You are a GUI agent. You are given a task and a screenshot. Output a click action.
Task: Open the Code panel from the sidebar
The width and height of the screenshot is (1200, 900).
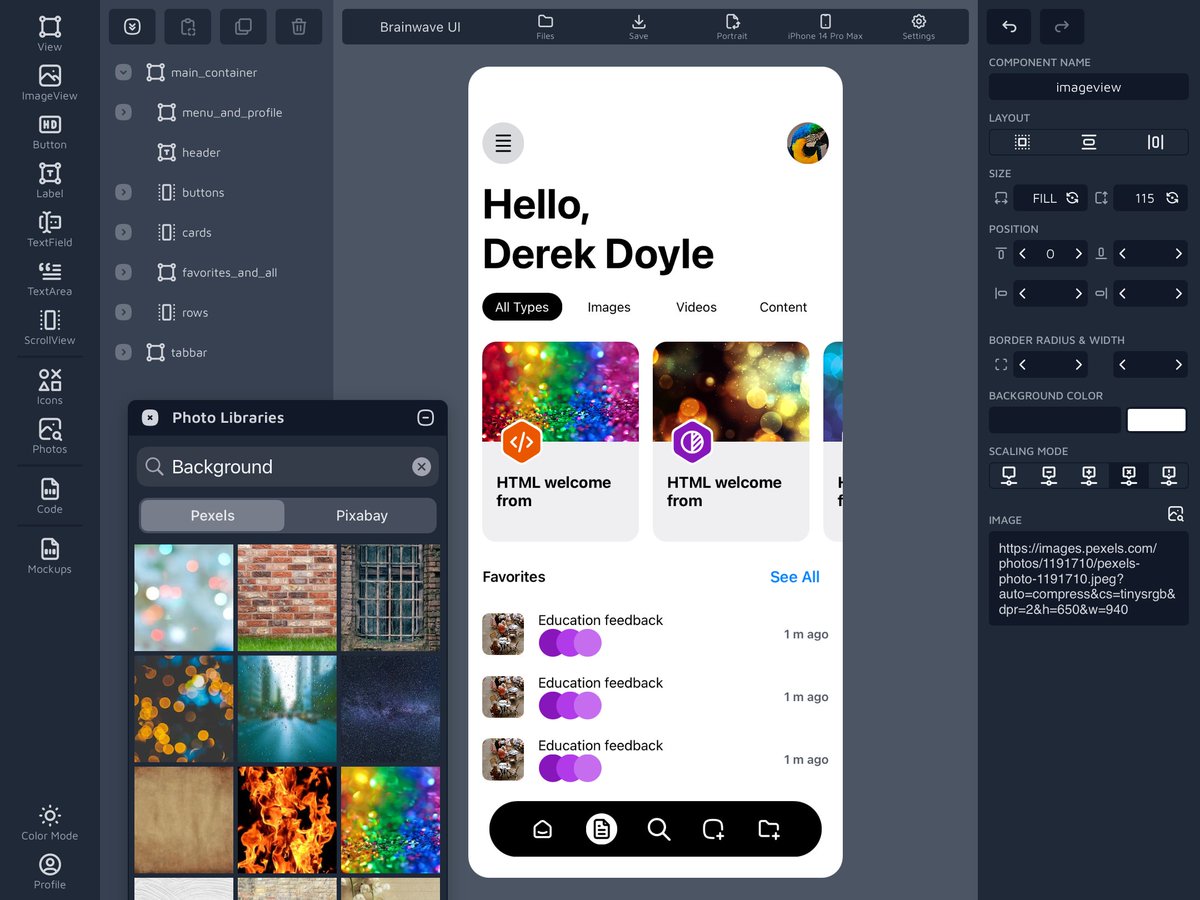pos(49,497)
